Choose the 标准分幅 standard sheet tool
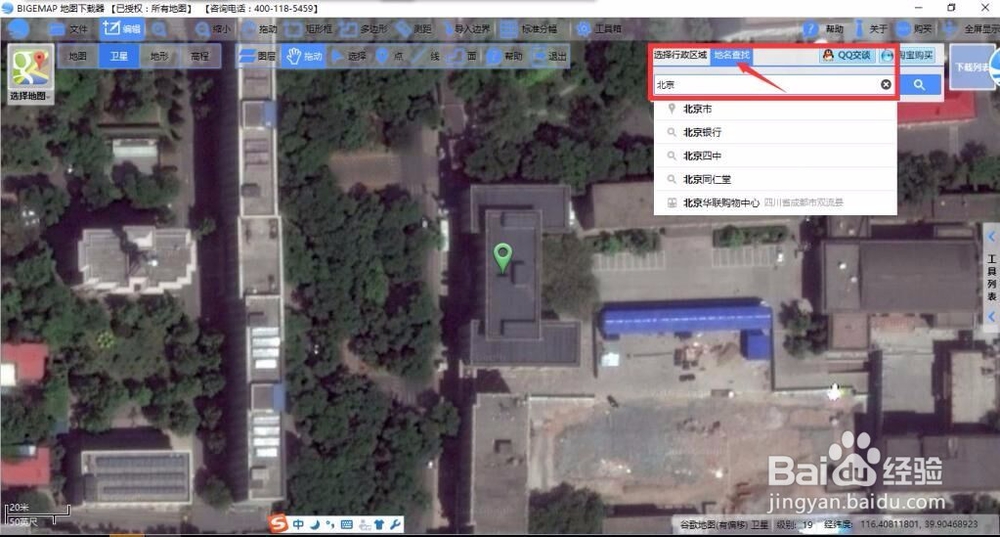Image resolution: width=1000 pixels, height=537 pixels. 529,29
